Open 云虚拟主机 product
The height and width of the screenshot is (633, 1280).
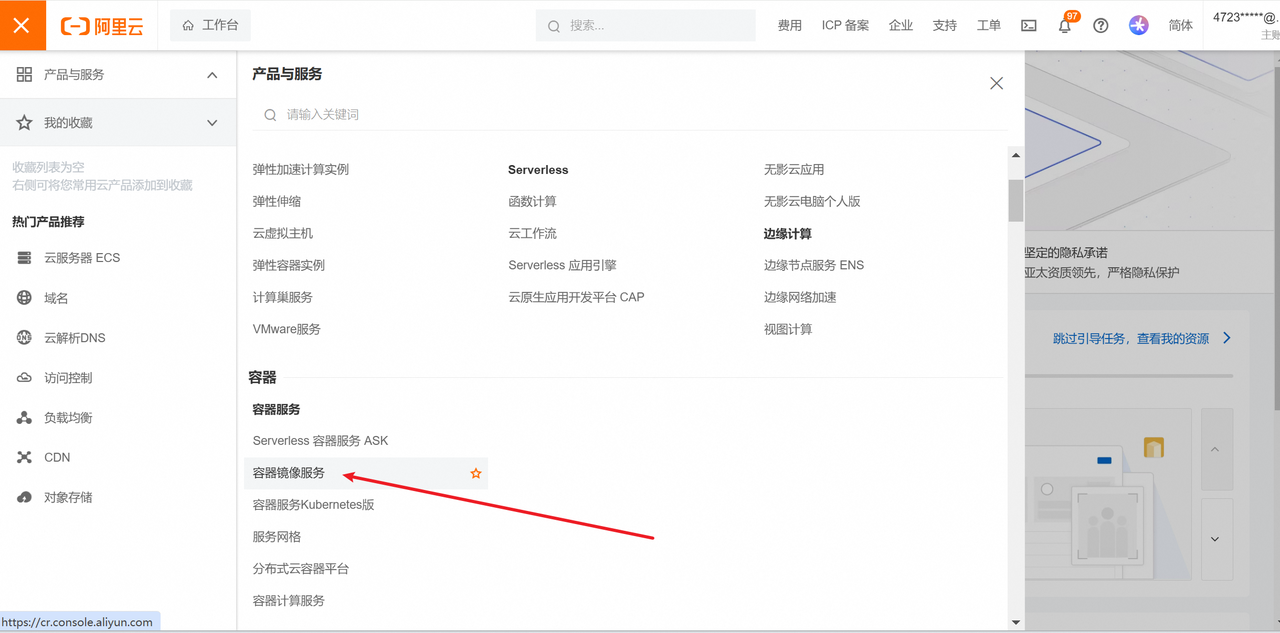(x=283, y=234)
